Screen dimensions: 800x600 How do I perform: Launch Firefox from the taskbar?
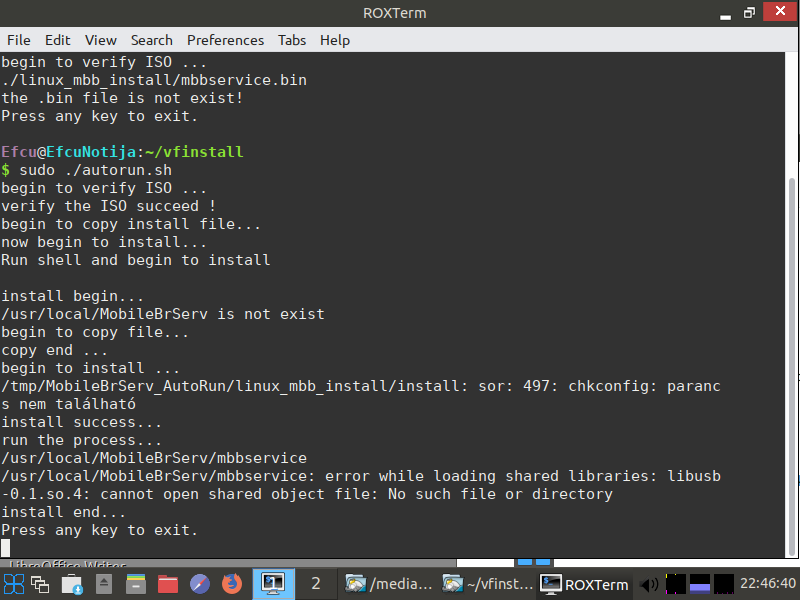tap(232, 584)
